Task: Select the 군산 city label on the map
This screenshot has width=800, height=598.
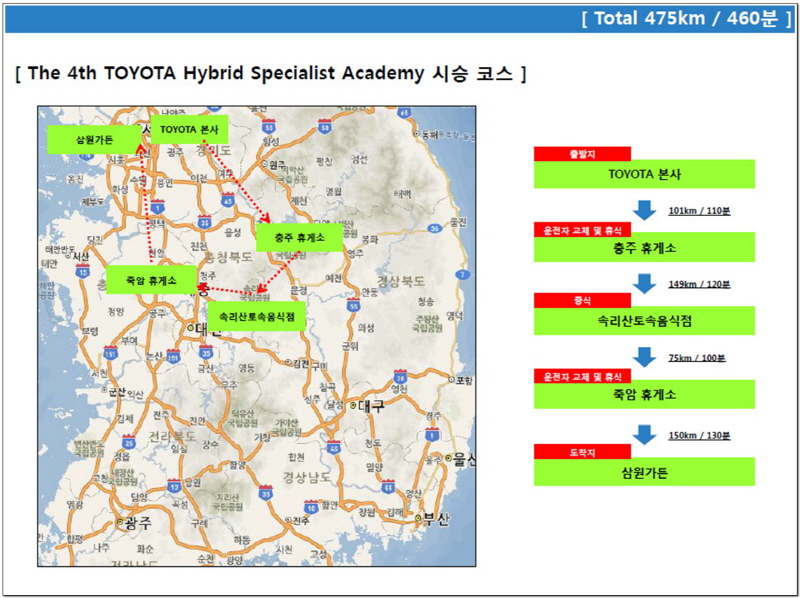Action: coord(117,390)
